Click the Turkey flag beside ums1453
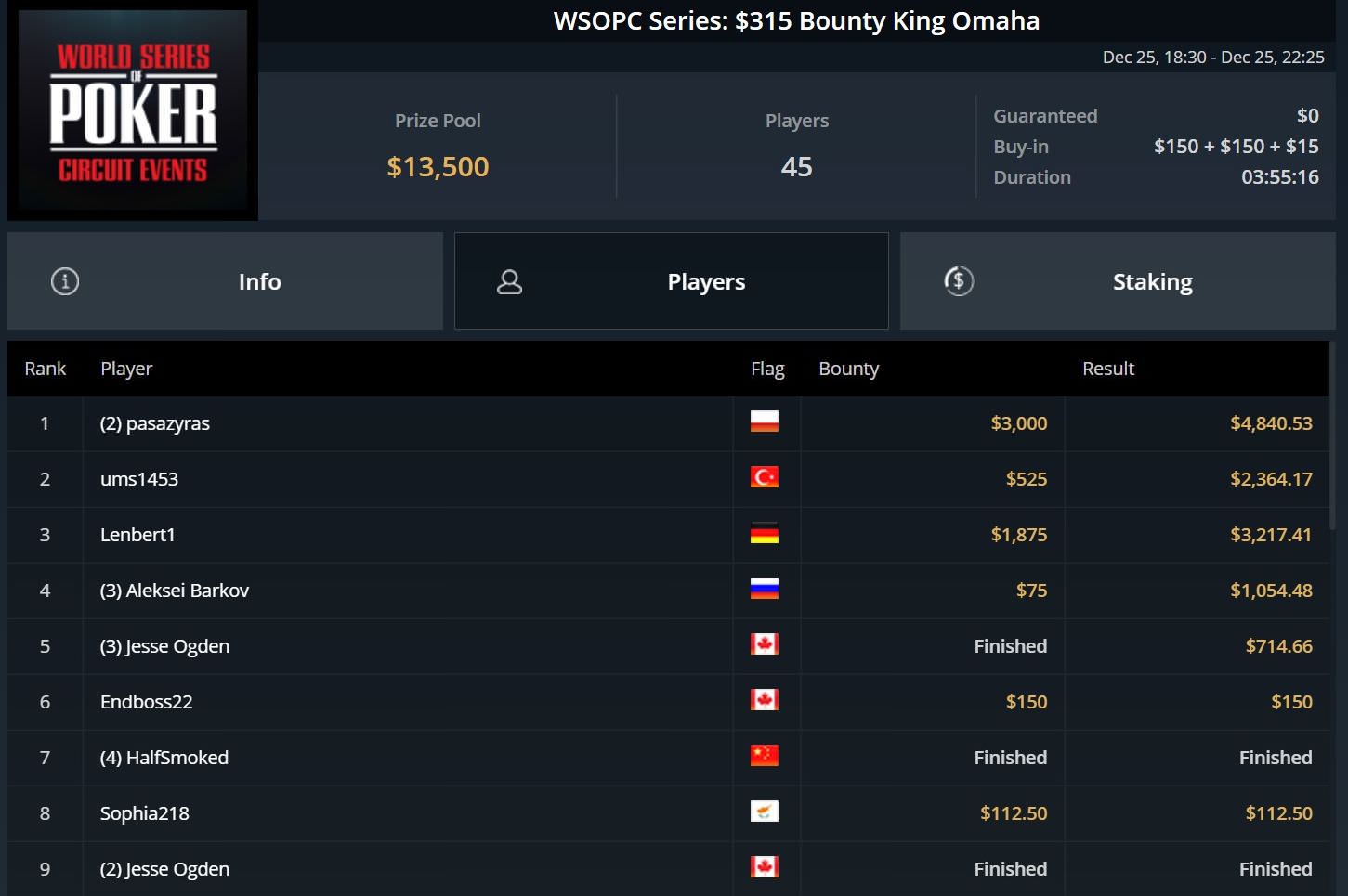 (x=764, y=478)
